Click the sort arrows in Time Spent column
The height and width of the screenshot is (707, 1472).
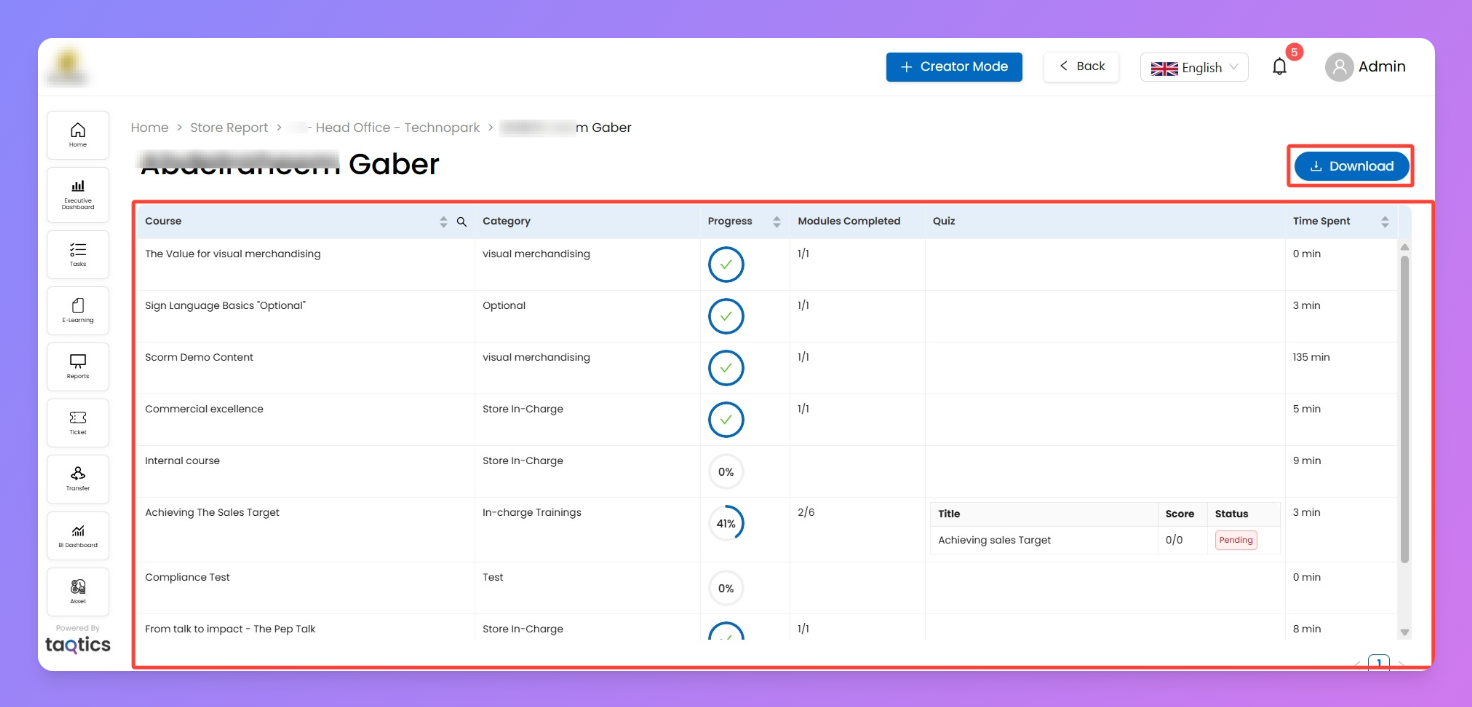pos(1385,222)
